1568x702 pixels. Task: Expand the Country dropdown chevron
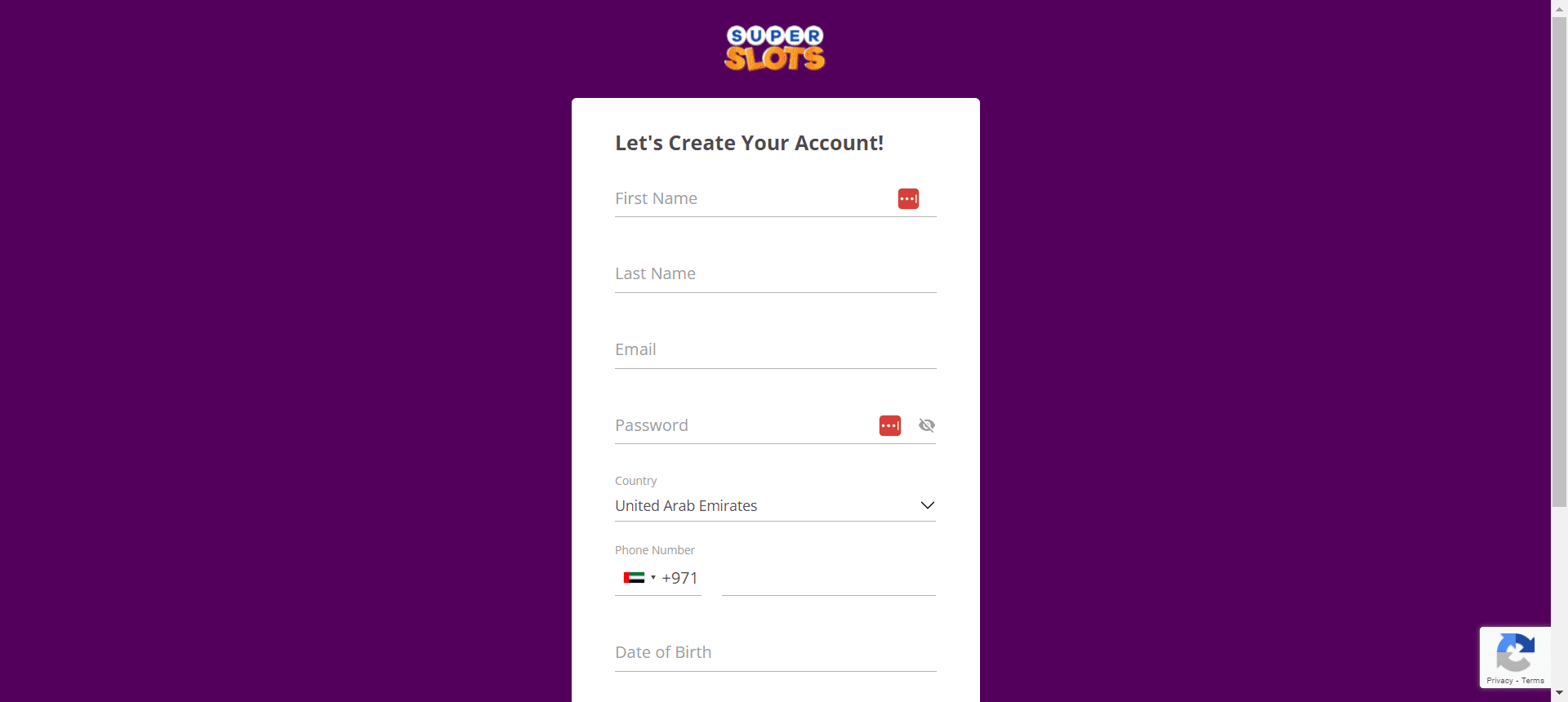(927, 505)
